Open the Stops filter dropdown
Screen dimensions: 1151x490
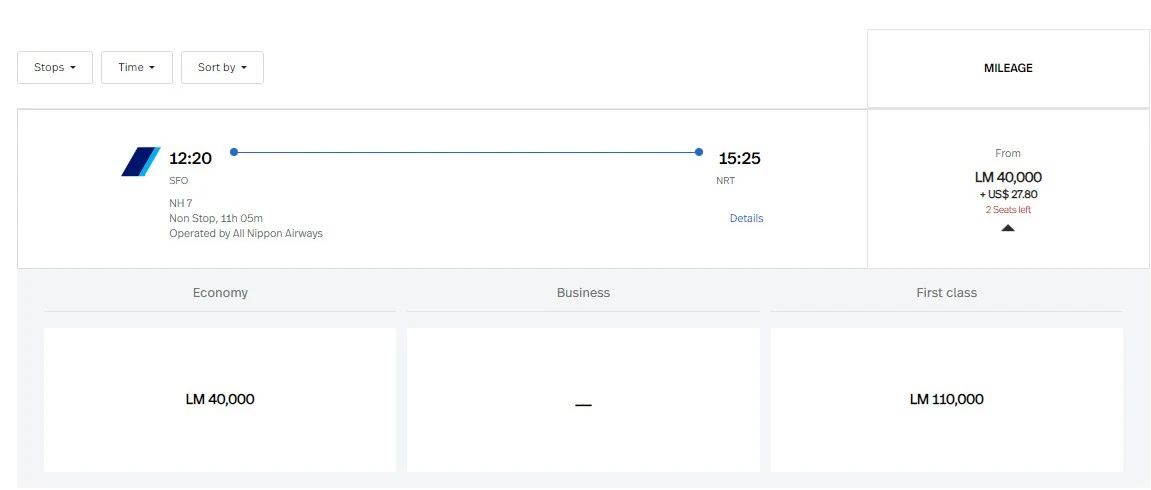(55, 68)
